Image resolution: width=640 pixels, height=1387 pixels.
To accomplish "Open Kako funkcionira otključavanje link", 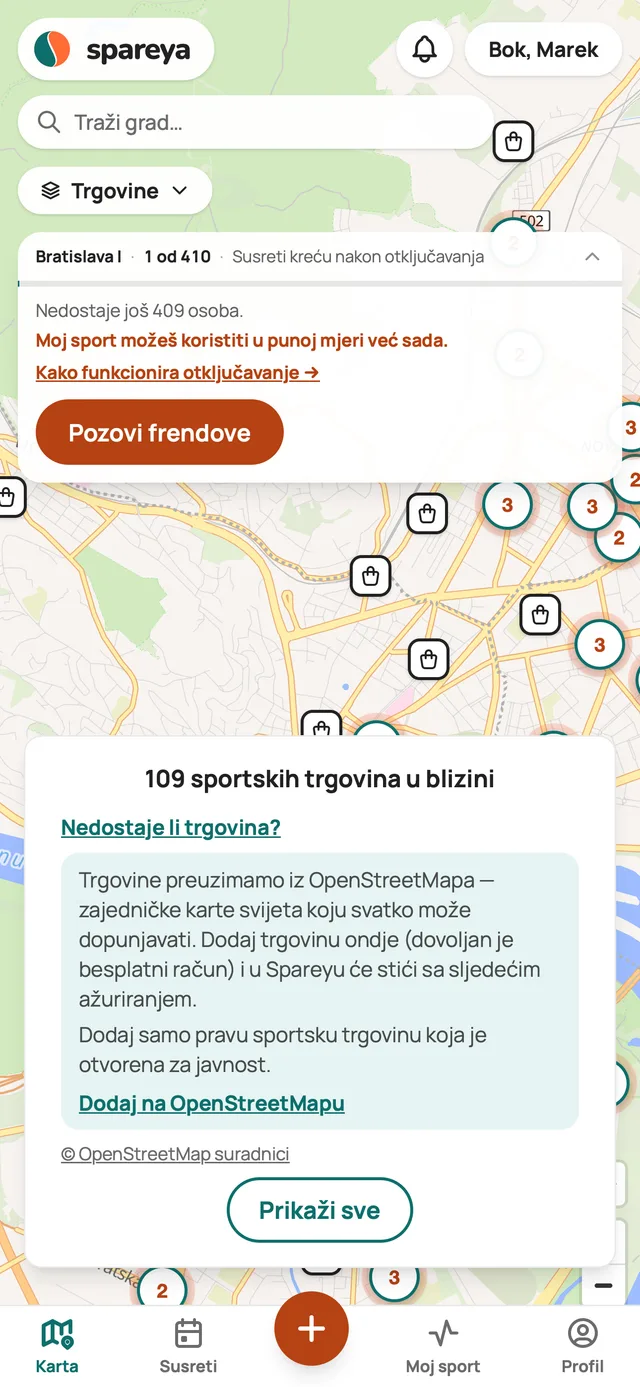I will point(178,373).
